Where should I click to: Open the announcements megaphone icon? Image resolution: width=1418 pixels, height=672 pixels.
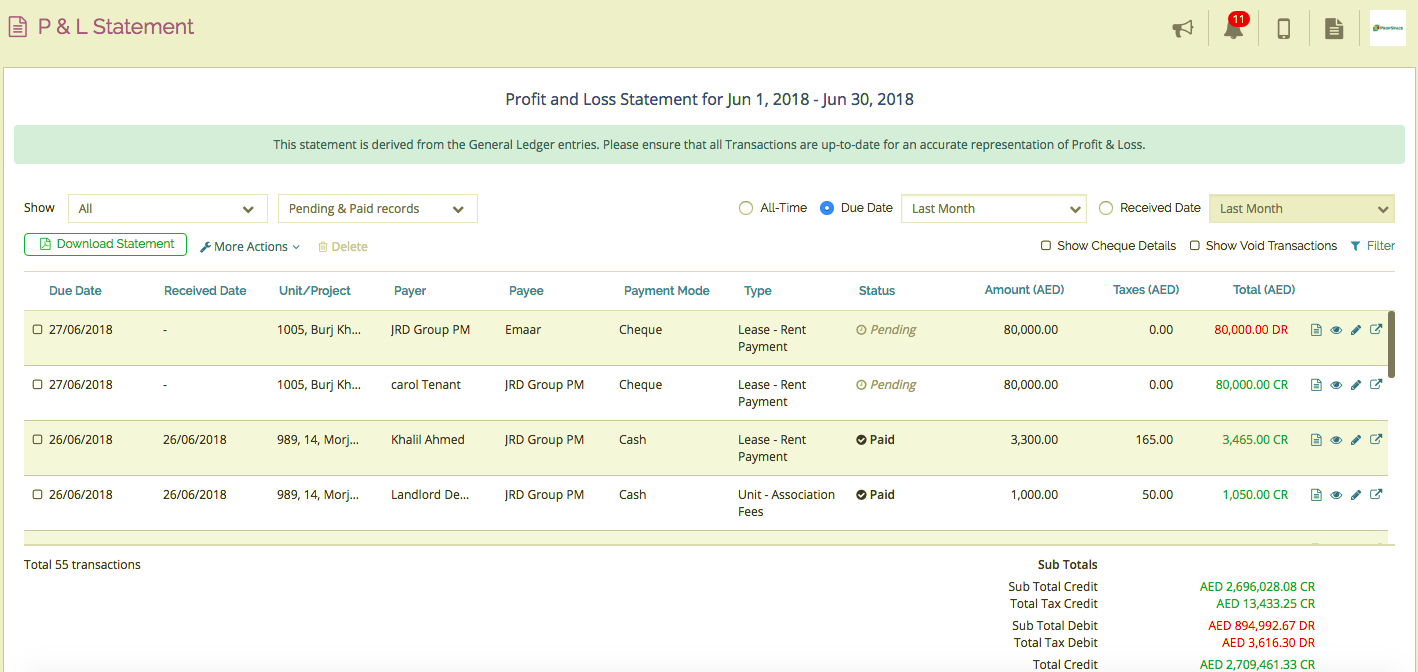tap(1183, 28)
